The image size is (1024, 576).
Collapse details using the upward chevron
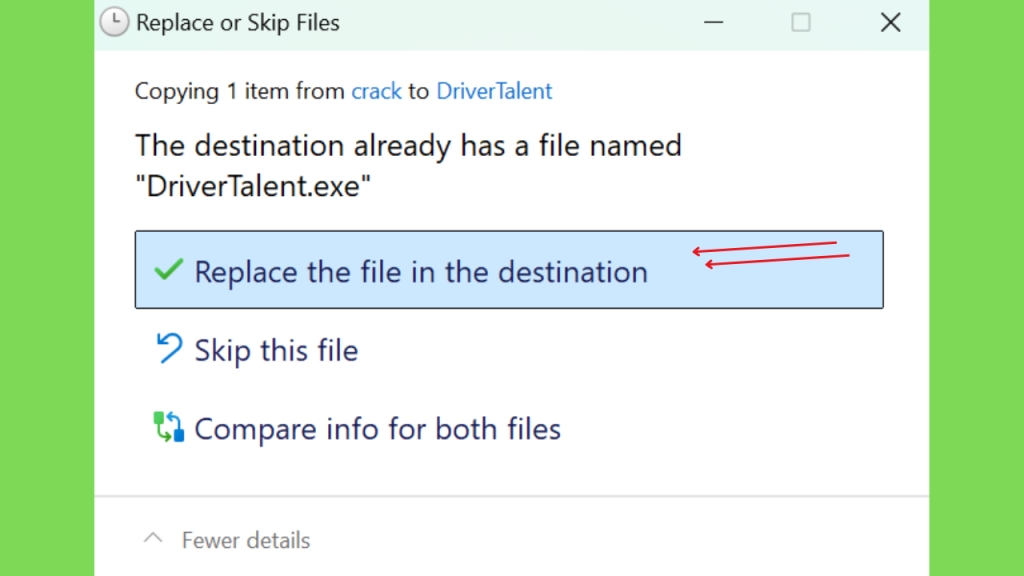click(x=153, y=539)
